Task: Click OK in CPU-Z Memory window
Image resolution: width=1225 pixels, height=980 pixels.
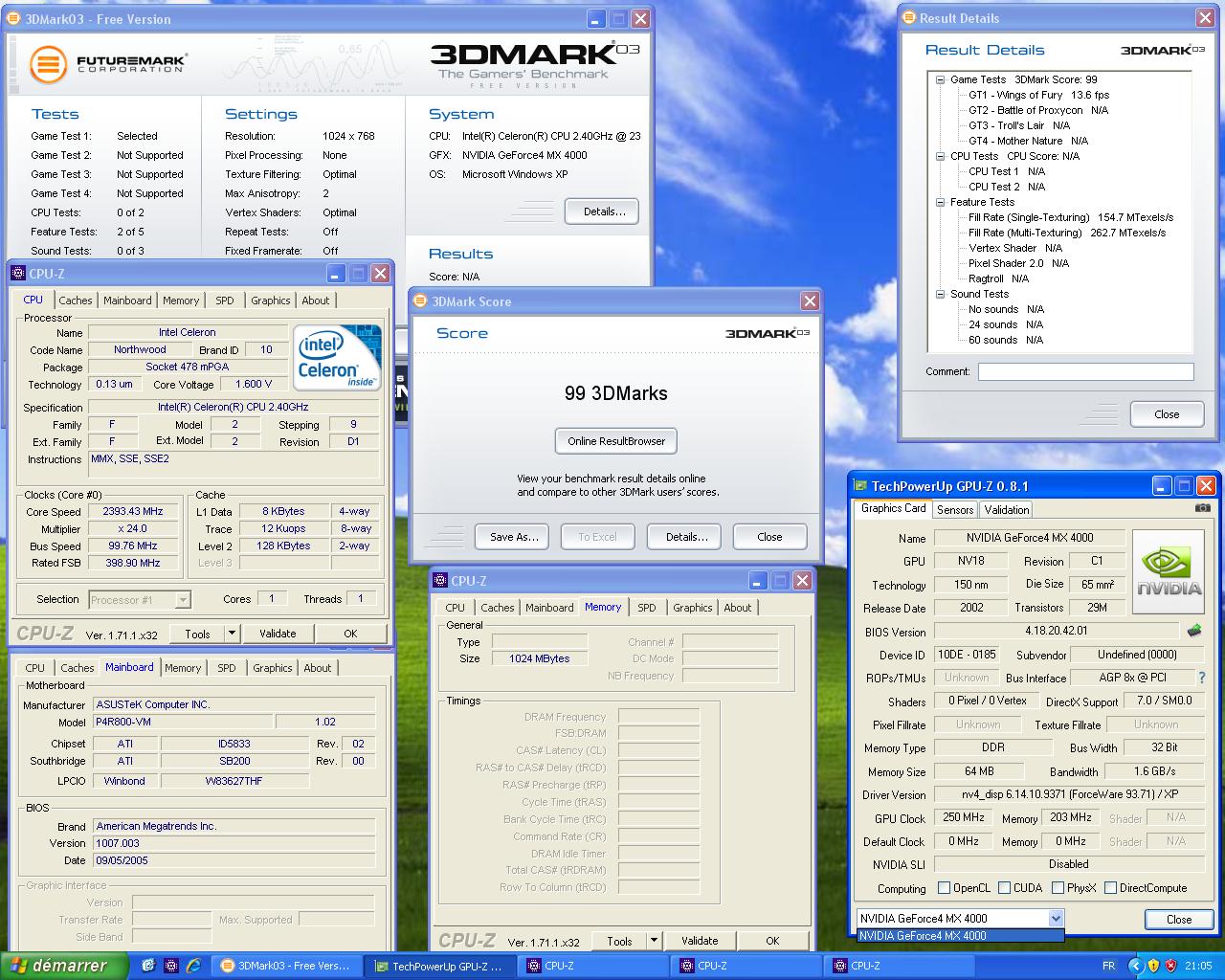Action: (x=772, y=941)
